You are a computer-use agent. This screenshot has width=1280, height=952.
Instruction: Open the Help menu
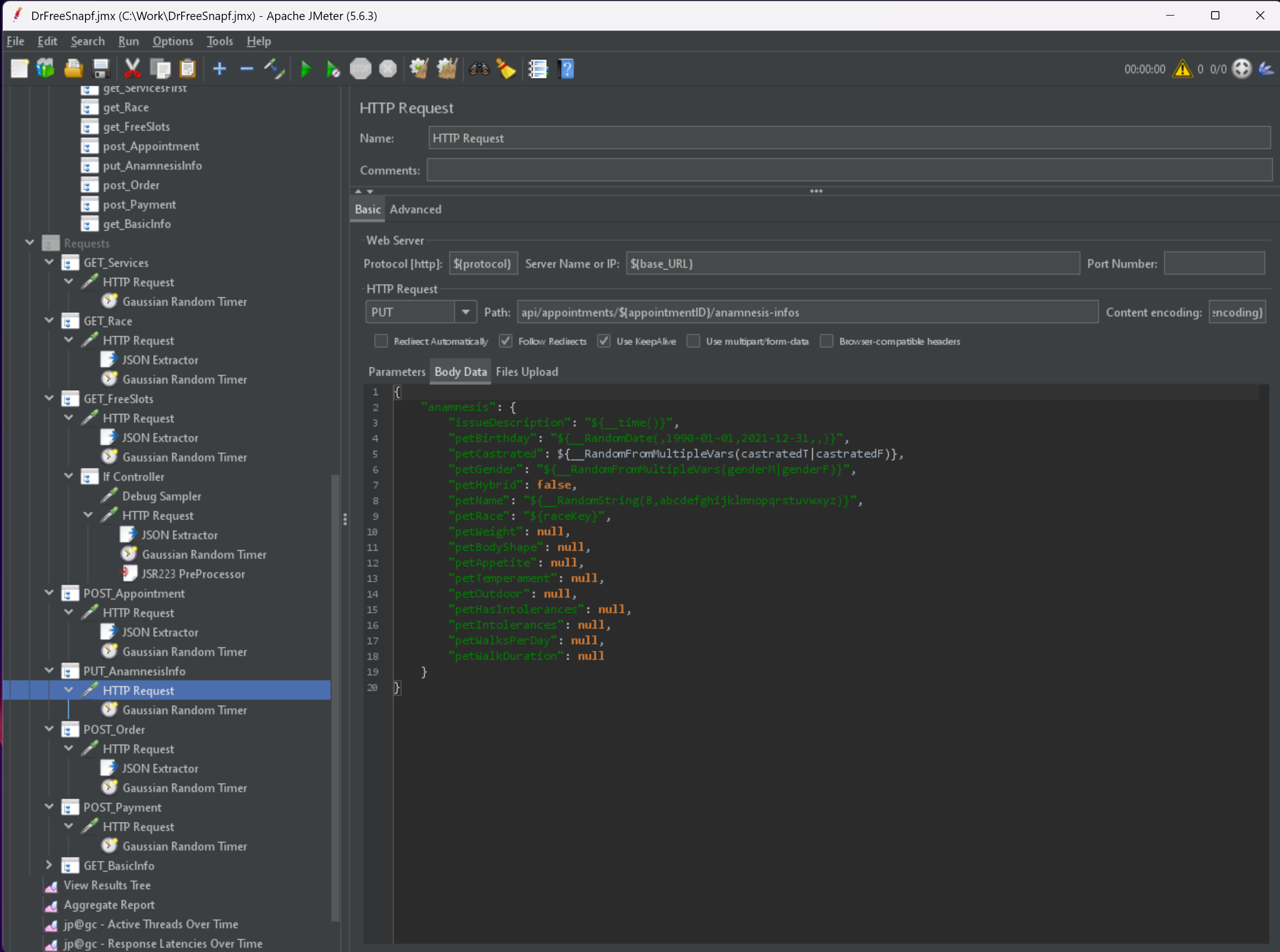click(x=259, y=41)
